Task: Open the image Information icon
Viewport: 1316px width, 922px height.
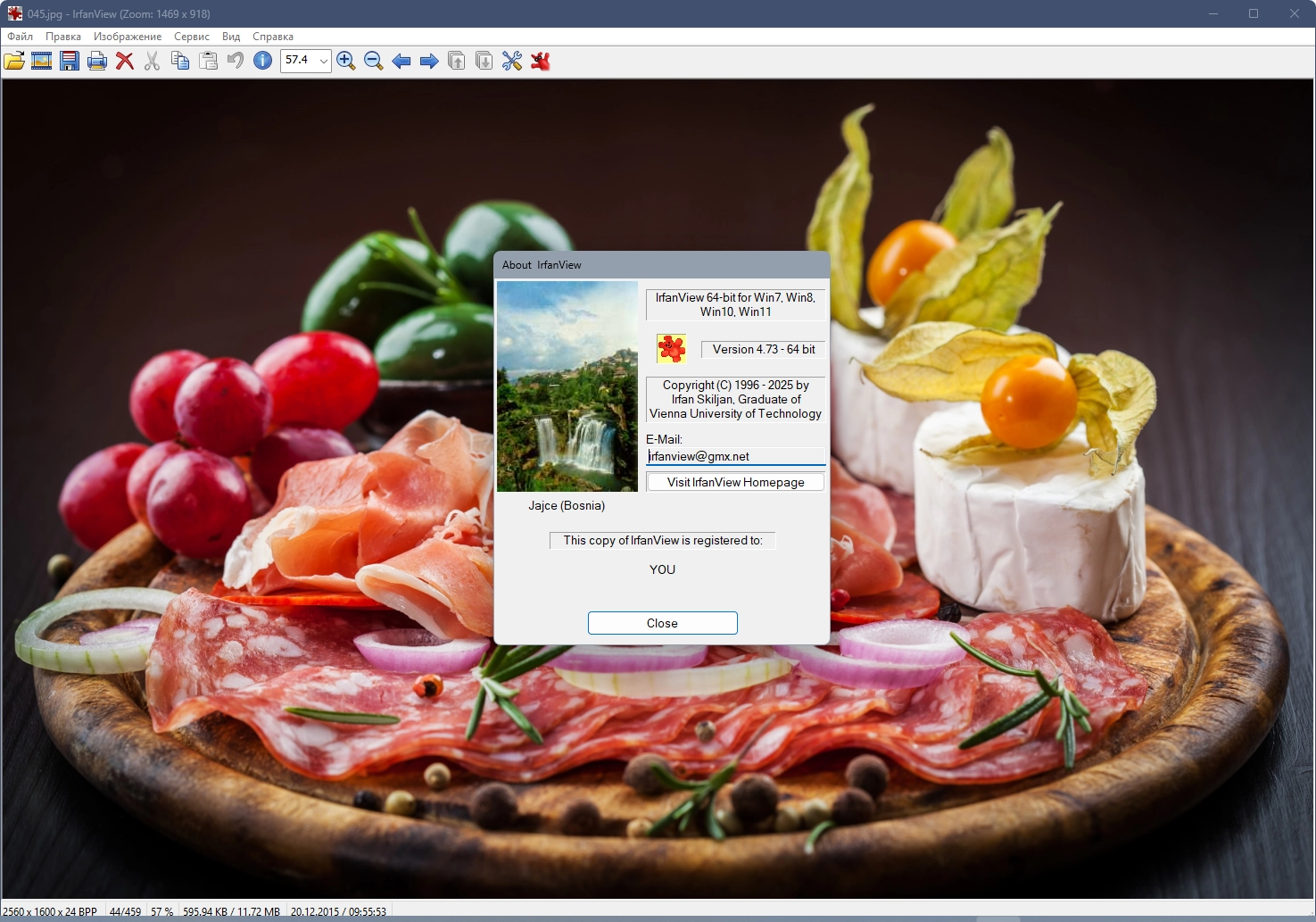Action: coord(263,61)
